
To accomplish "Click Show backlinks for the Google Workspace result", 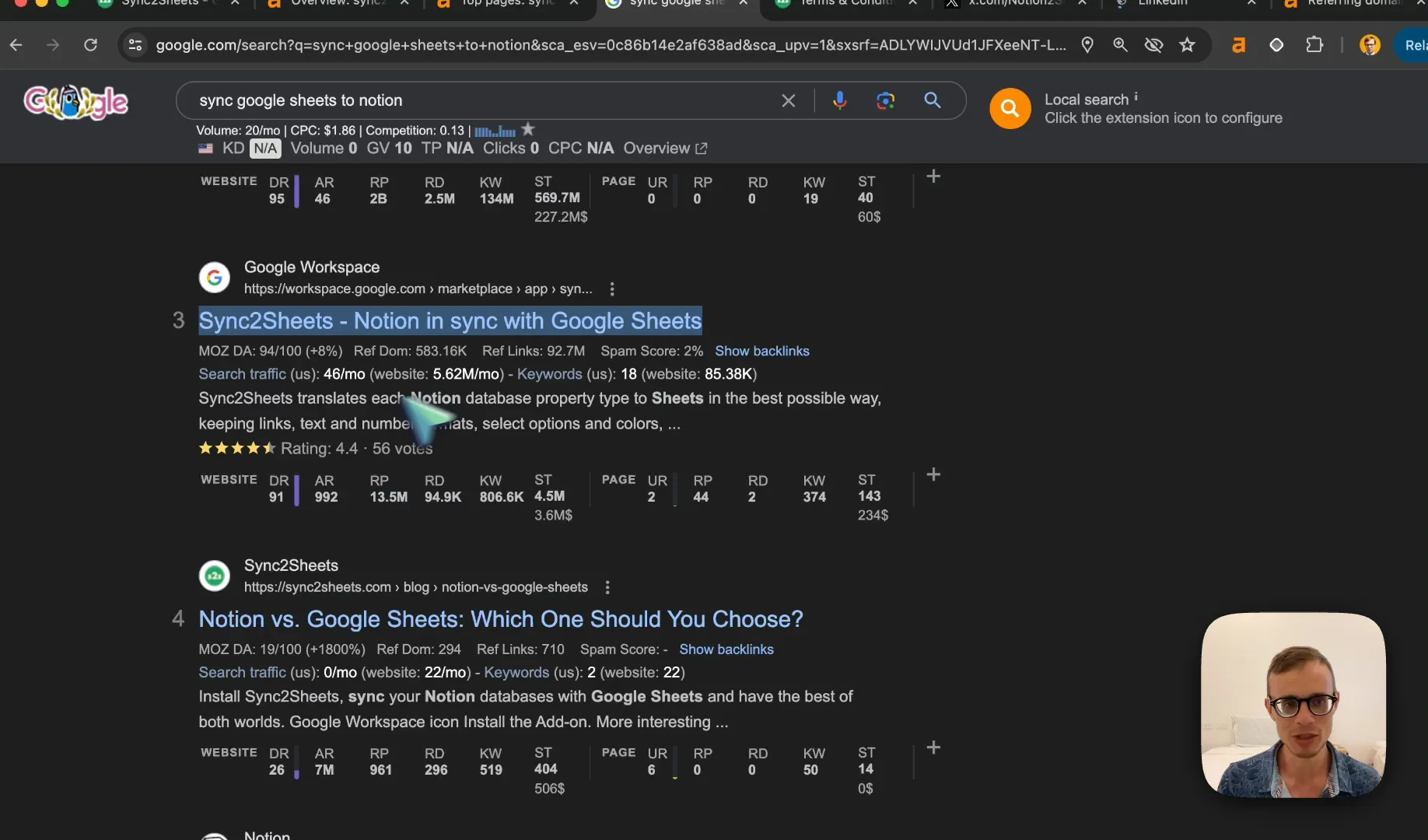I will point(762,351).
